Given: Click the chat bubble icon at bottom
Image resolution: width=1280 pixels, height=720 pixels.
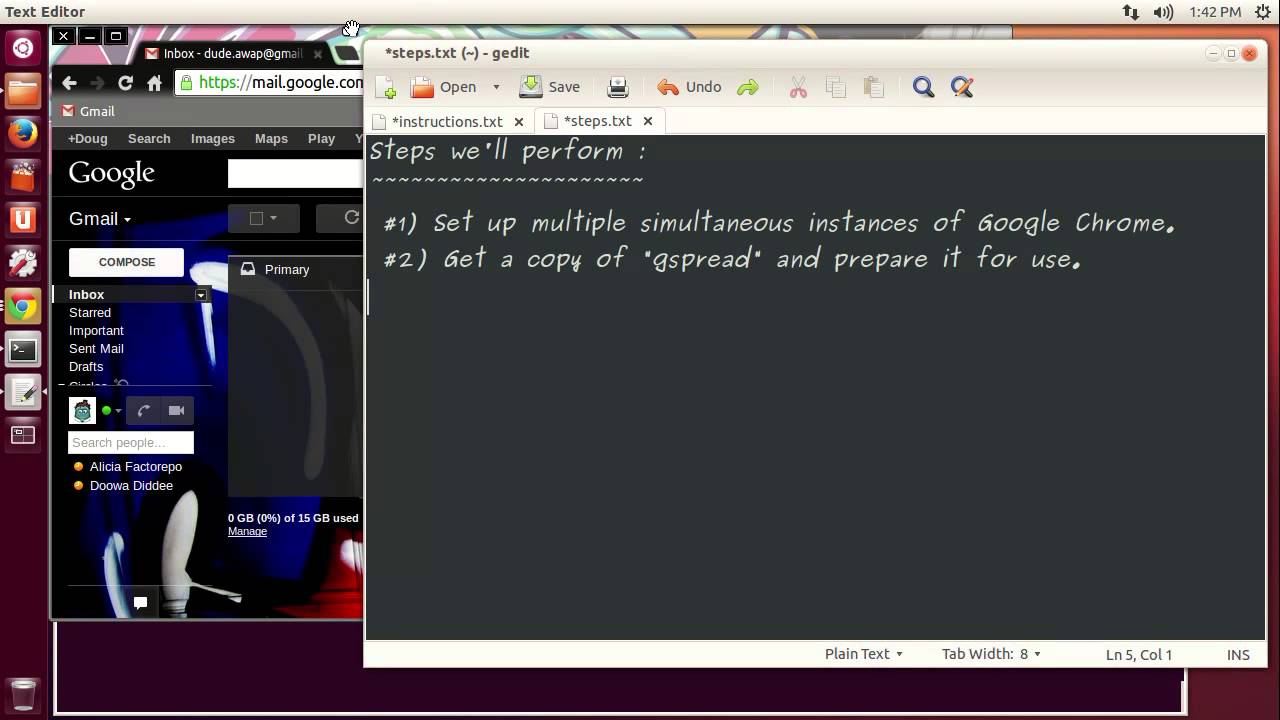Looking at the screenshot, I should (x=140, y=603).
